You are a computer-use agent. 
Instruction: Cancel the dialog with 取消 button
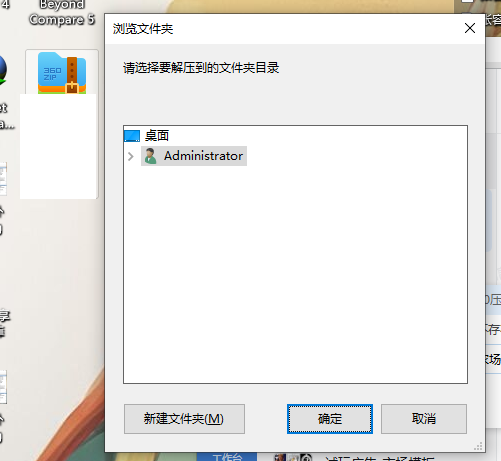point(424,419)
